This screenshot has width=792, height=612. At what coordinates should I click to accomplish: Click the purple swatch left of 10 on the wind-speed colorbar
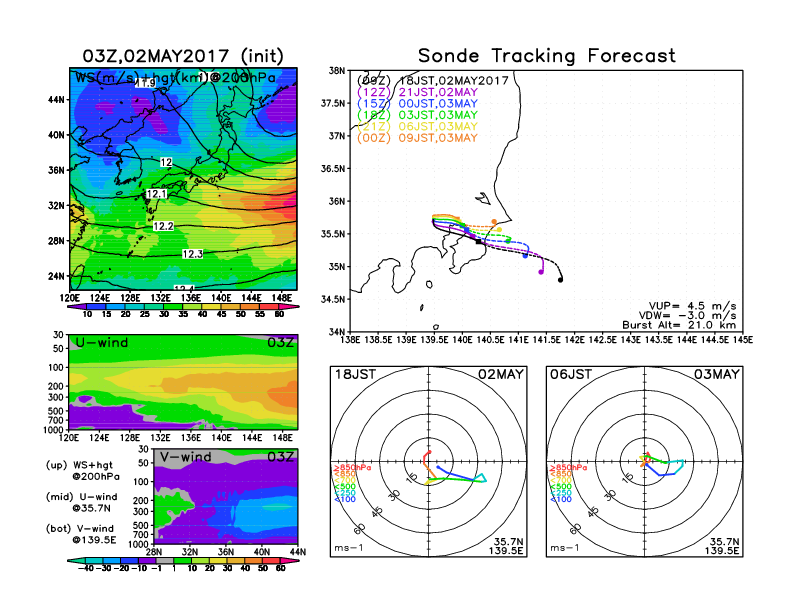(x=78, y=306)
